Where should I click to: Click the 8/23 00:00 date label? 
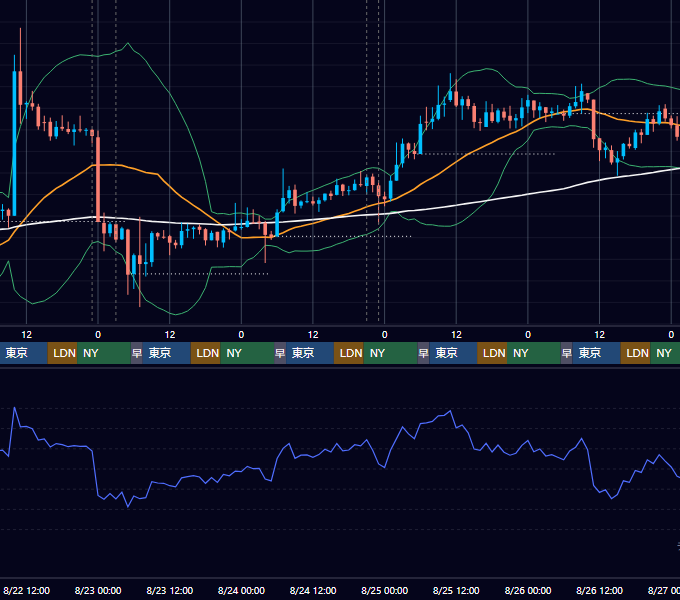pyautogui.click(x=98, y=590)
